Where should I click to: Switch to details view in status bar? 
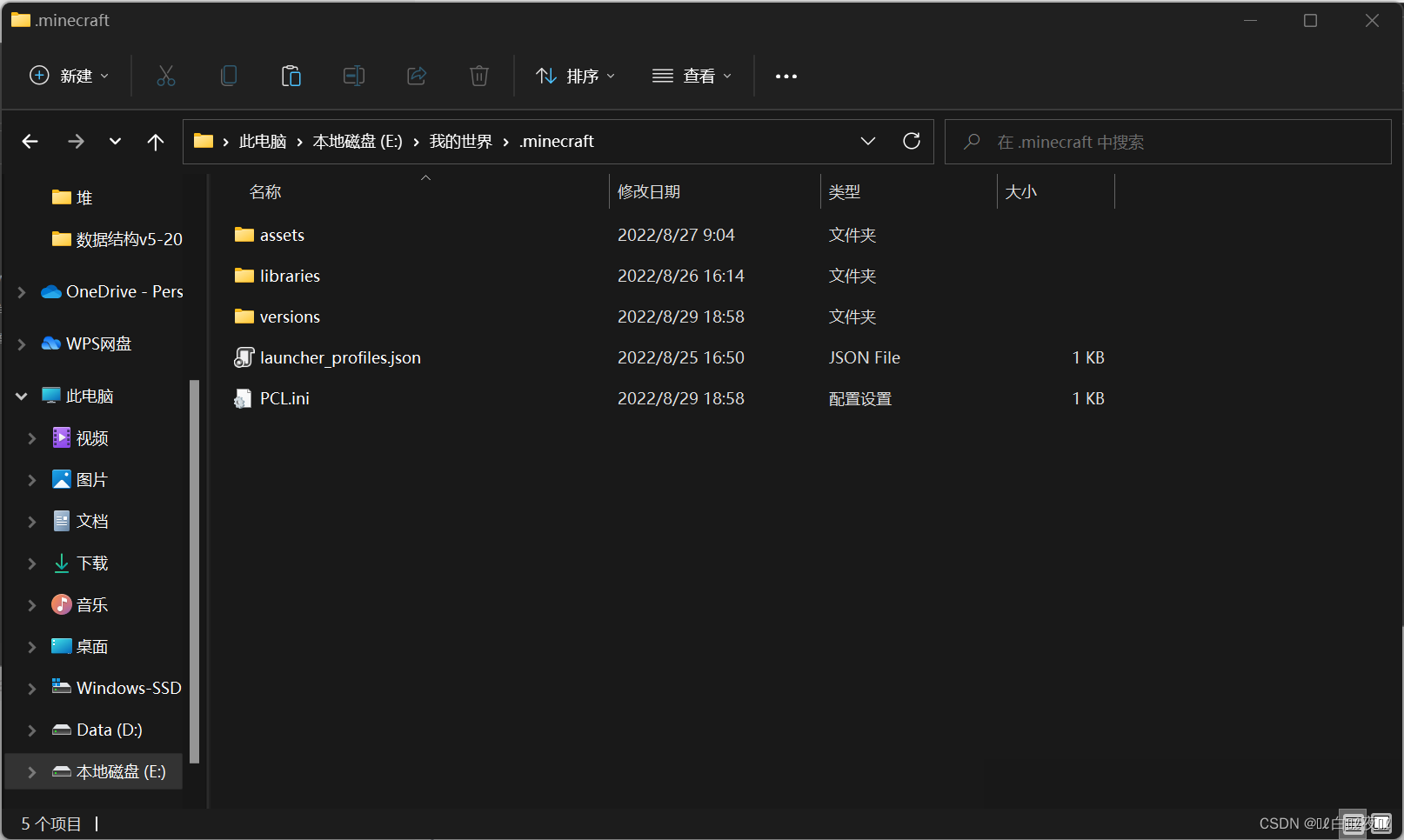[x=1353, y=823]
